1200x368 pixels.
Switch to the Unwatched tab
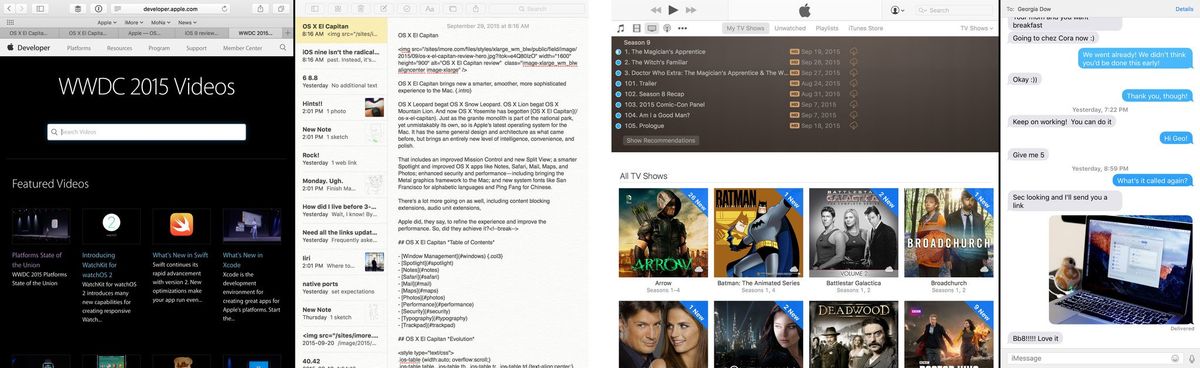(790, 28)
